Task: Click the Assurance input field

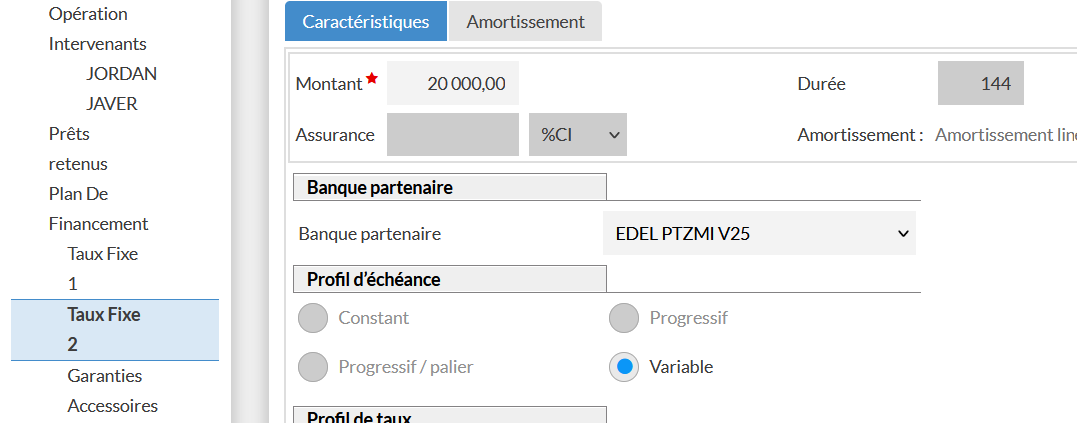Action: (453, 135)
